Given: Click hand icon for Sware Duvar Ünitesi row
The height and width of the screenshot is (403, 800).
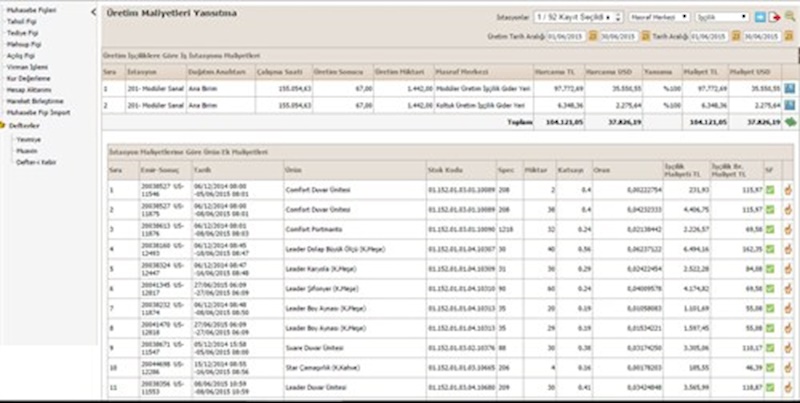Looking at the screenshot, I should 787,348.
